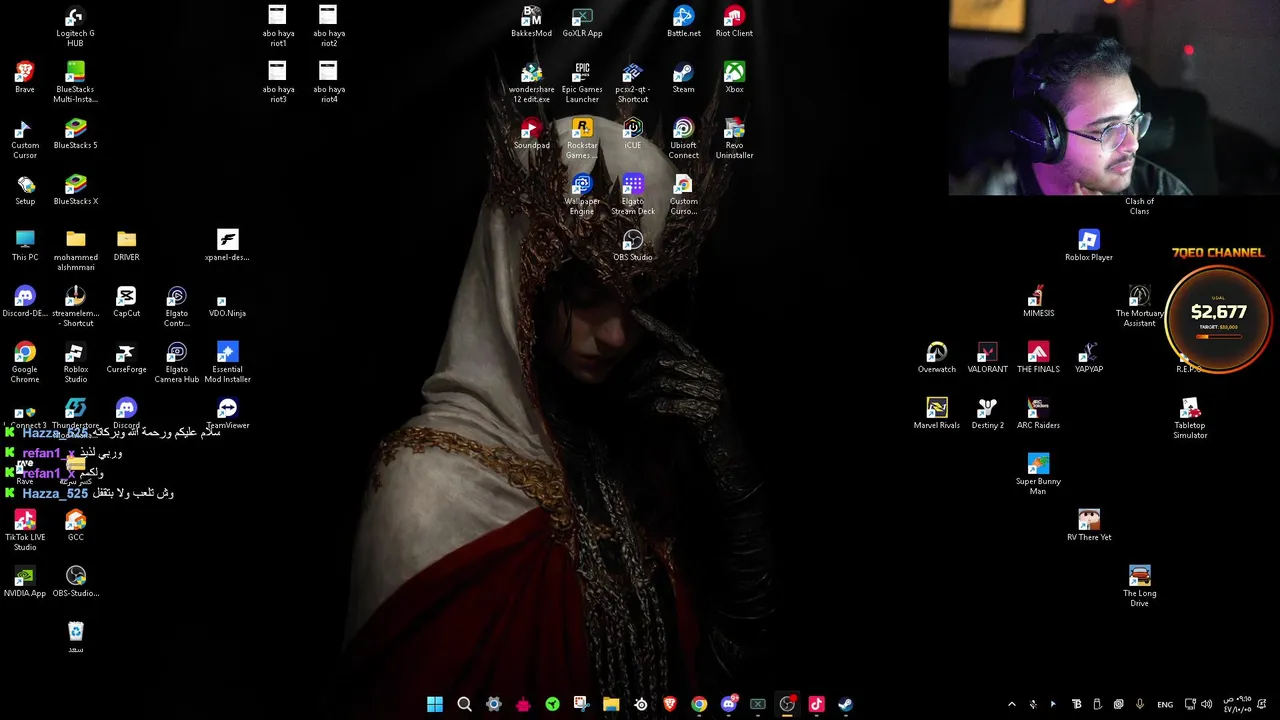Open taskbar Search

(x=464, y=704)
